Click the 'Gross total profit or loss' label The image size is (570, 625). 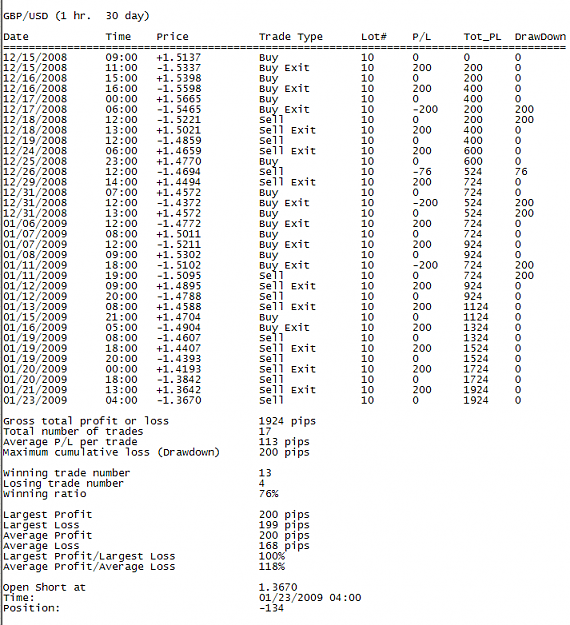[86, 421]
